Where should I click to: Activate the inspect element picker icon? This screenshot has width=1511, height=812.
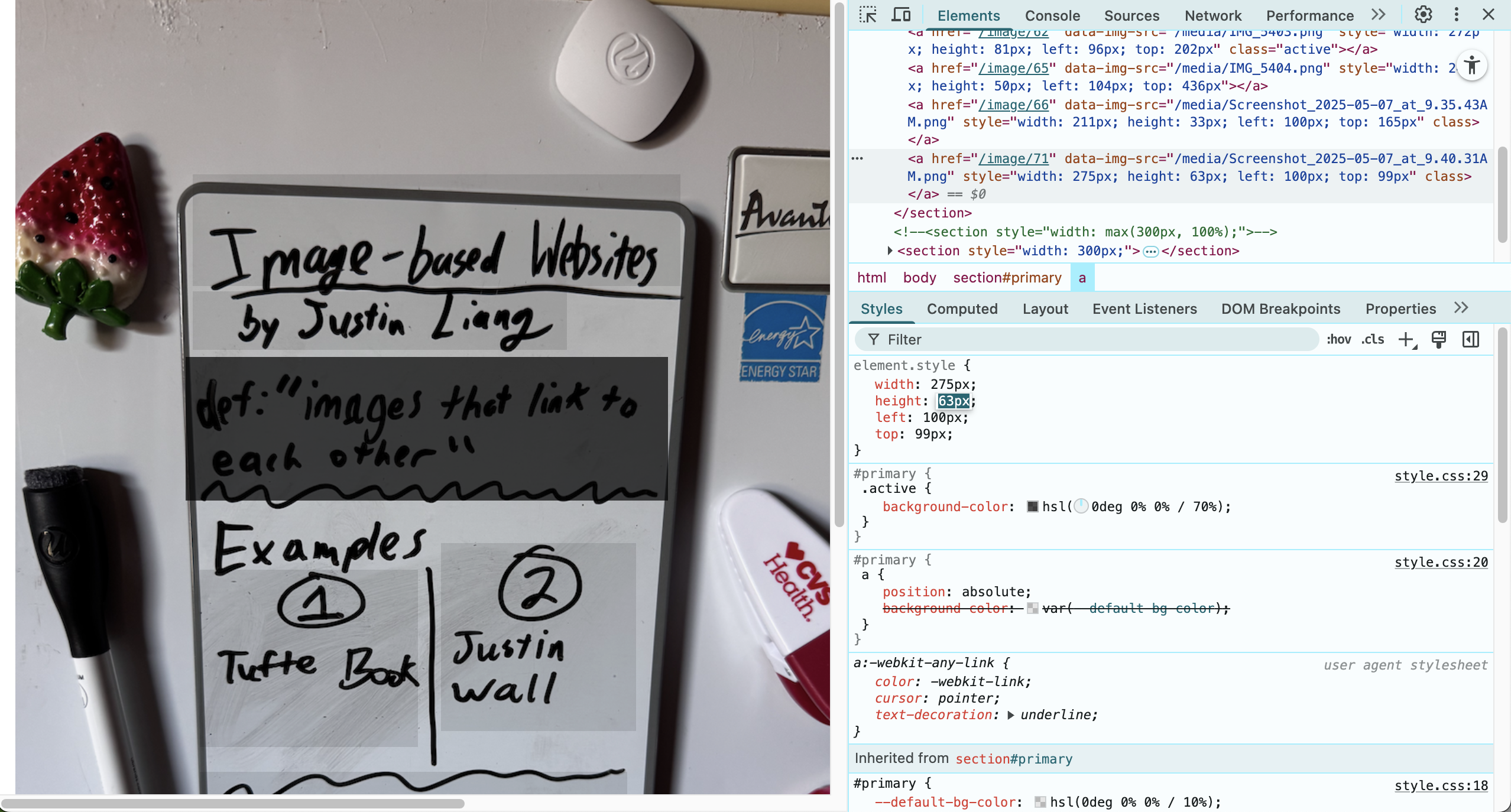pyautogui.click(x=868, y=15)
